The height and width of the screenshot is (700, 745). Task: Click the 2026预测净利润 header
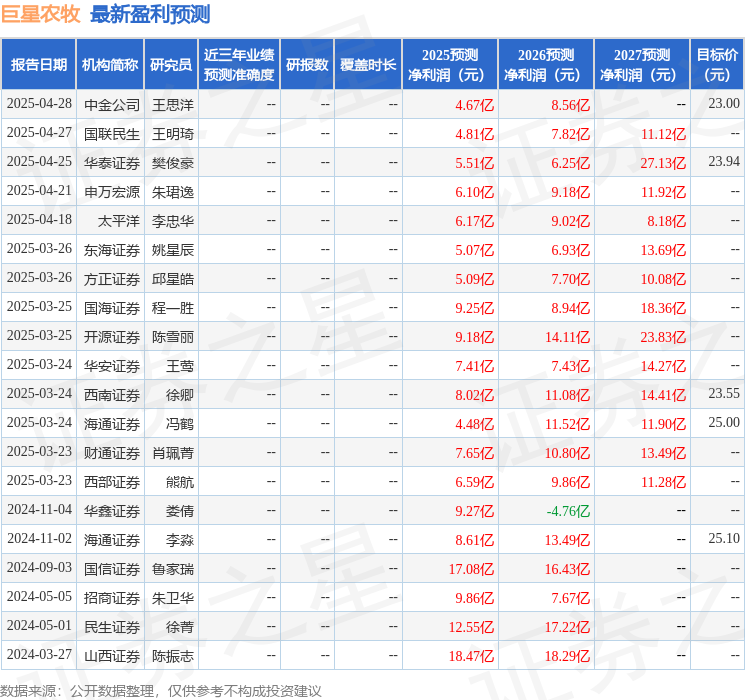(546, 65)
